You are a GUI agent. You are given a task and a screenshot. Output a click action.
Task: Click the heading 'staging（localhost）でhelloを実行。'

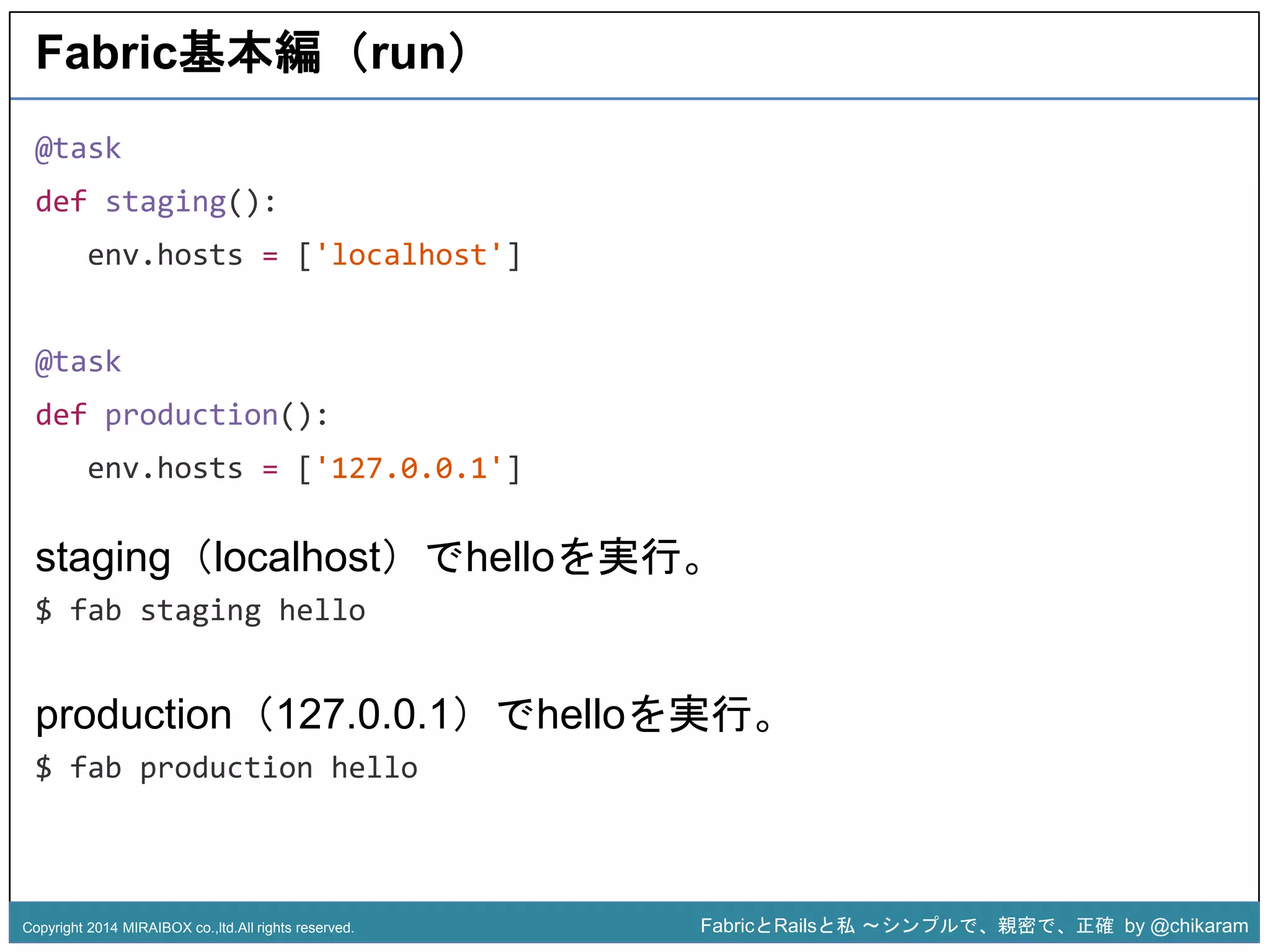coord(370,557)
